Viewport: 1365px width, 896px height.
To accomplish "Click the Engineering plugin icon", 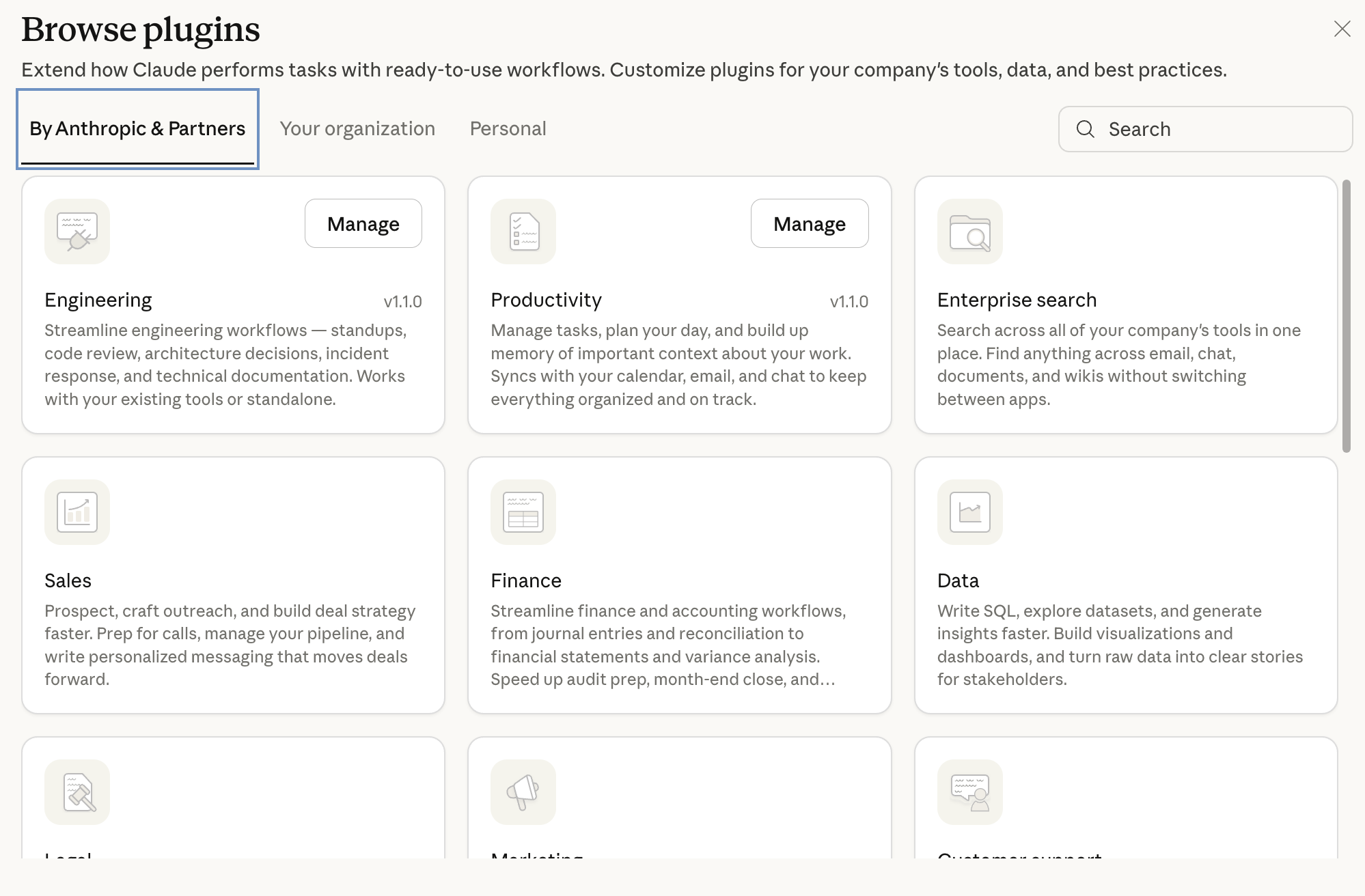I will [77, 232].
